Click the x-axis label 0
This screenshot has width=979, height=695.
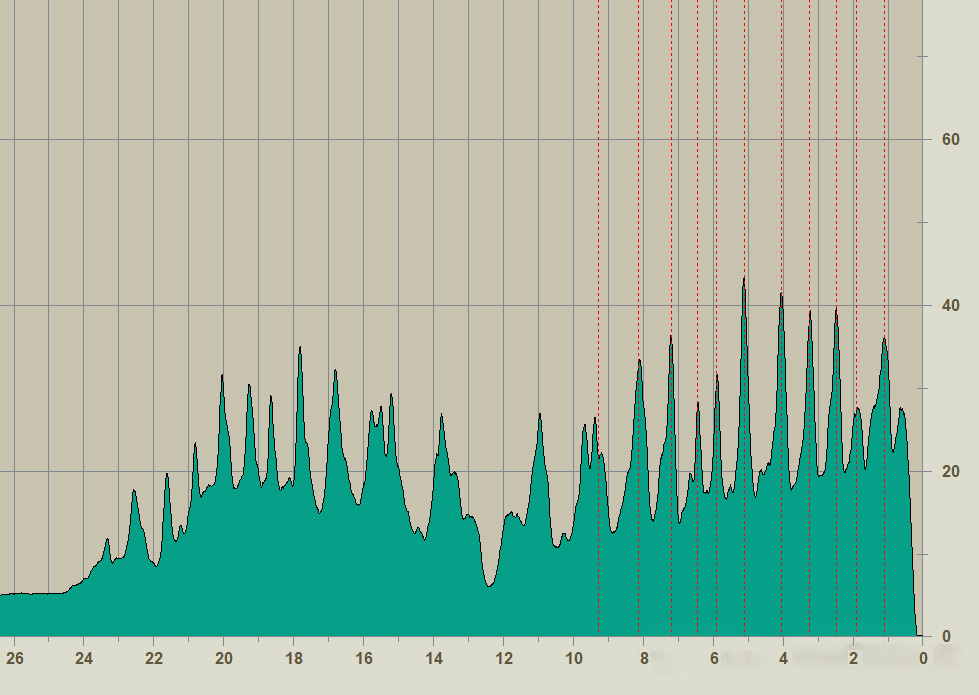(923, 659)
